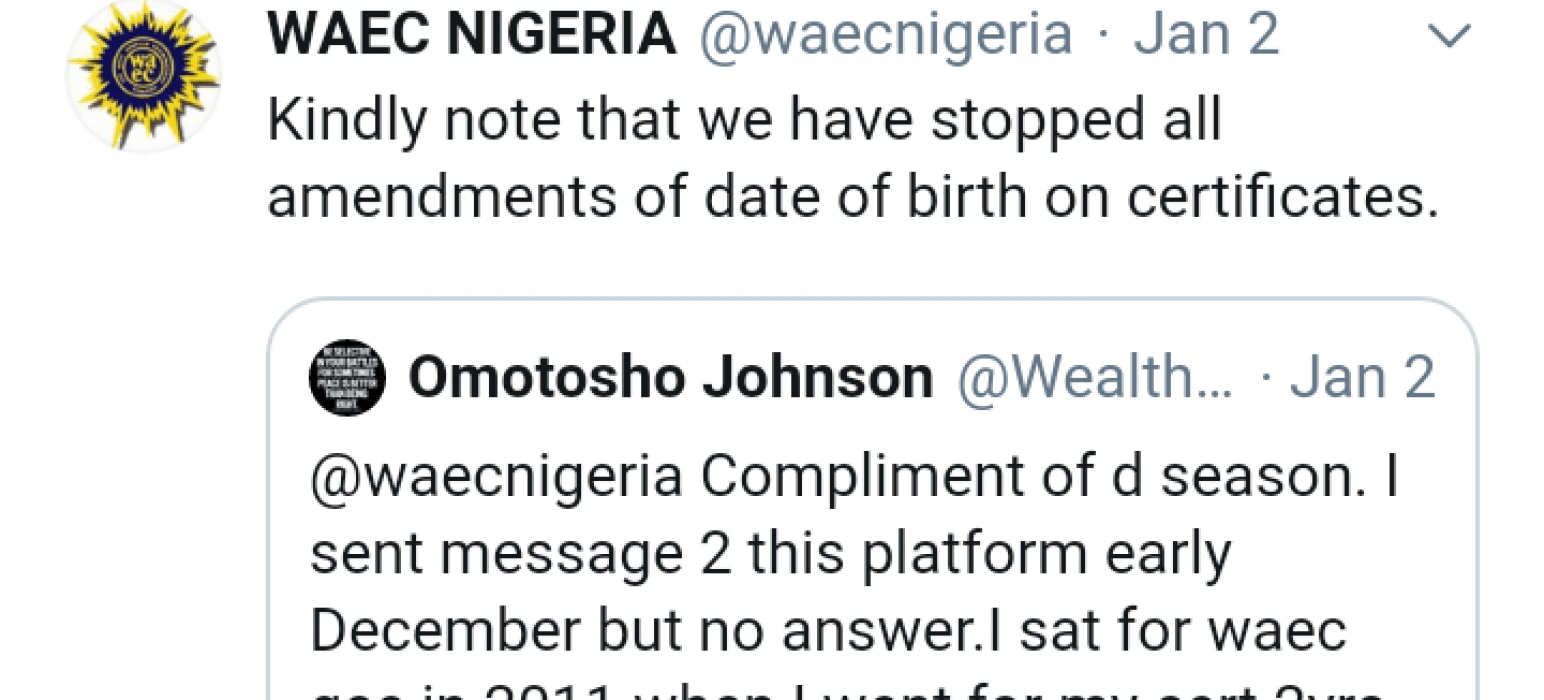Open the quoted tweet card border area
This screenshot has width=1544, height=700.
pyautogui.click(x=872, y=499)
